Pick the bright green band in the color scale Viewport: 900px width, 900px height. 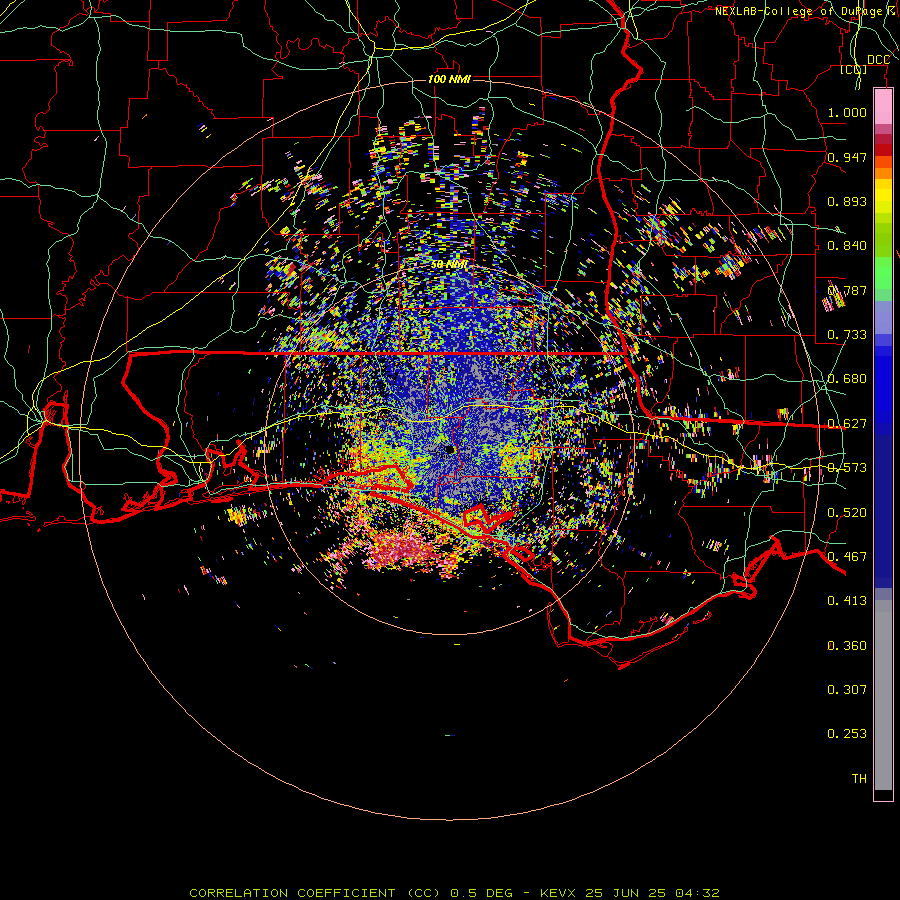click(x=883, y=273)
